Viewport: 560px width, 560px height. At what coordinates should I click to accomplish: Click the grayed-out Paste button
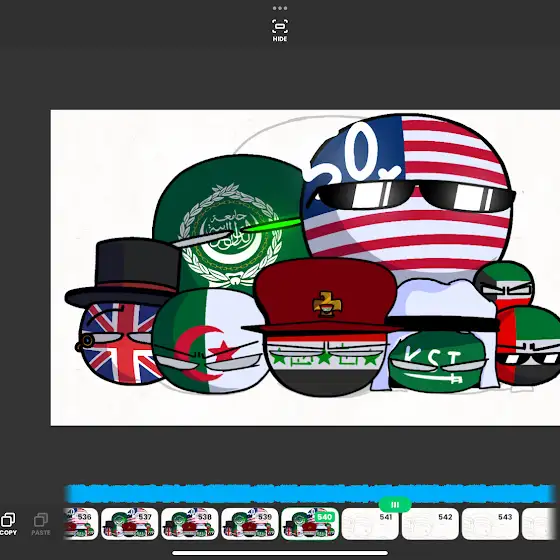40,524
